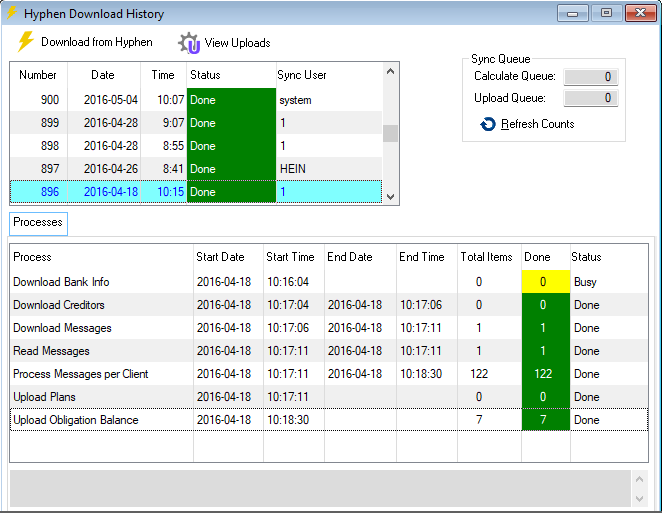
Task: Click the Upload Queue value field
Action: [x=591, y=98]
